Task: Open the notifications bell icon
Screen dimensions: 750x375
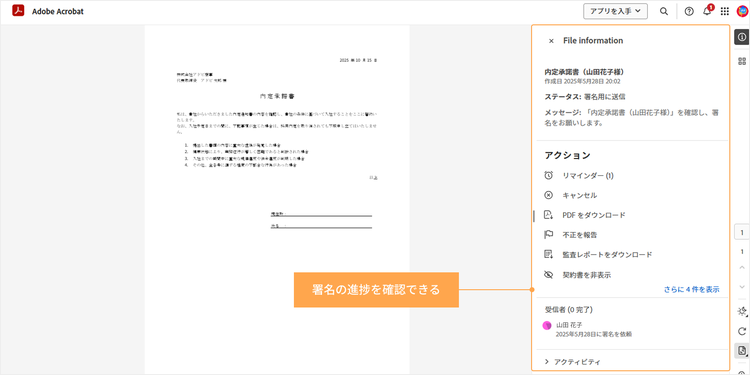Action: [707, 11]
